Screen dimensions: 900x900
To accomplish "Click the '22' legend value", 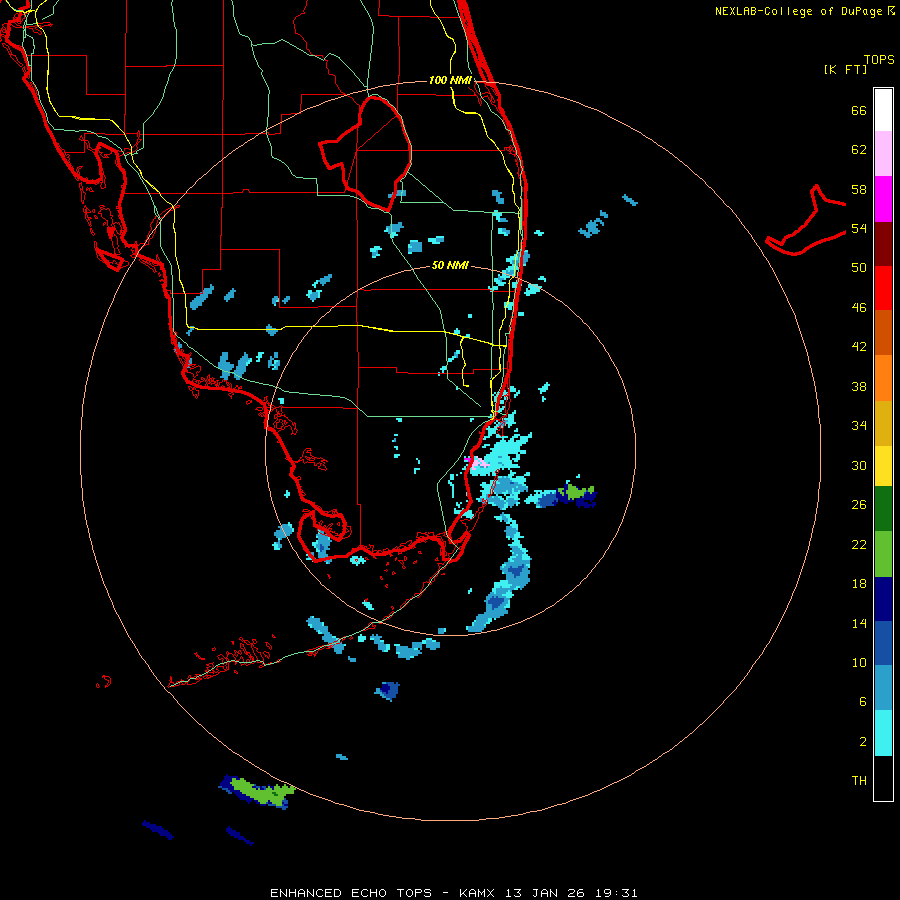I will click(x=859, y=544).
